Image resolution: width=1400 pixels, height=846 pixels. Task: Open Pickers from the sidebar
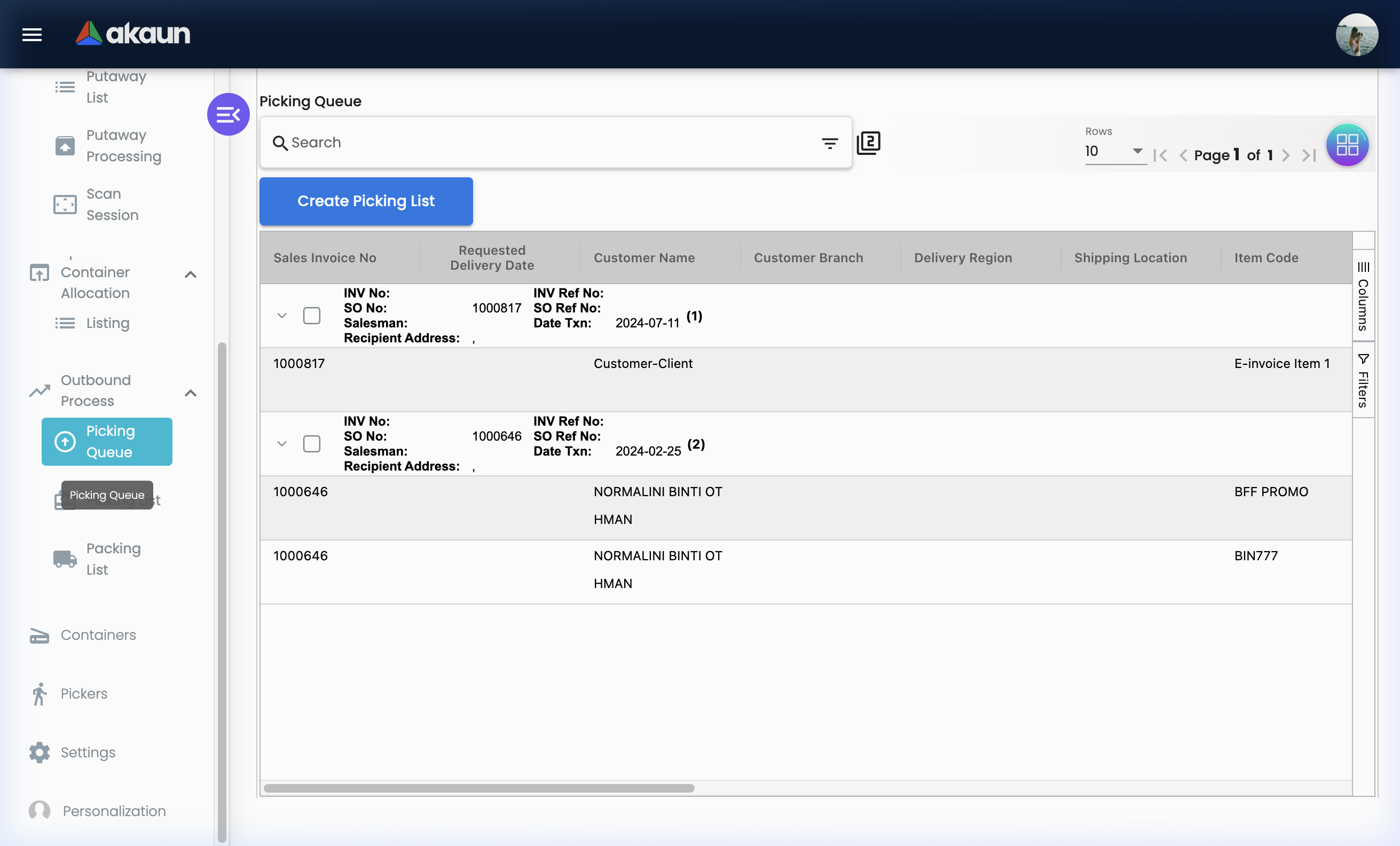[x=83, y=693]
